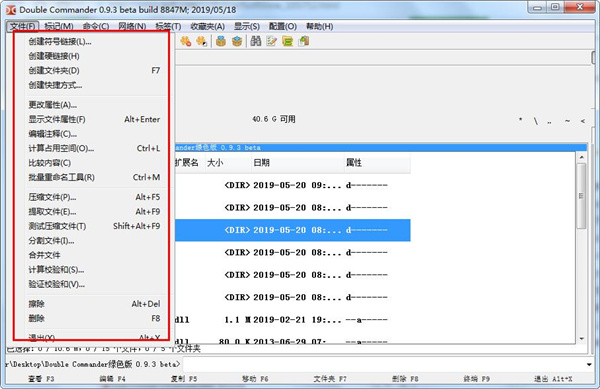
Task: Click the 查看 F3 function button
Action: coord(41,379)
